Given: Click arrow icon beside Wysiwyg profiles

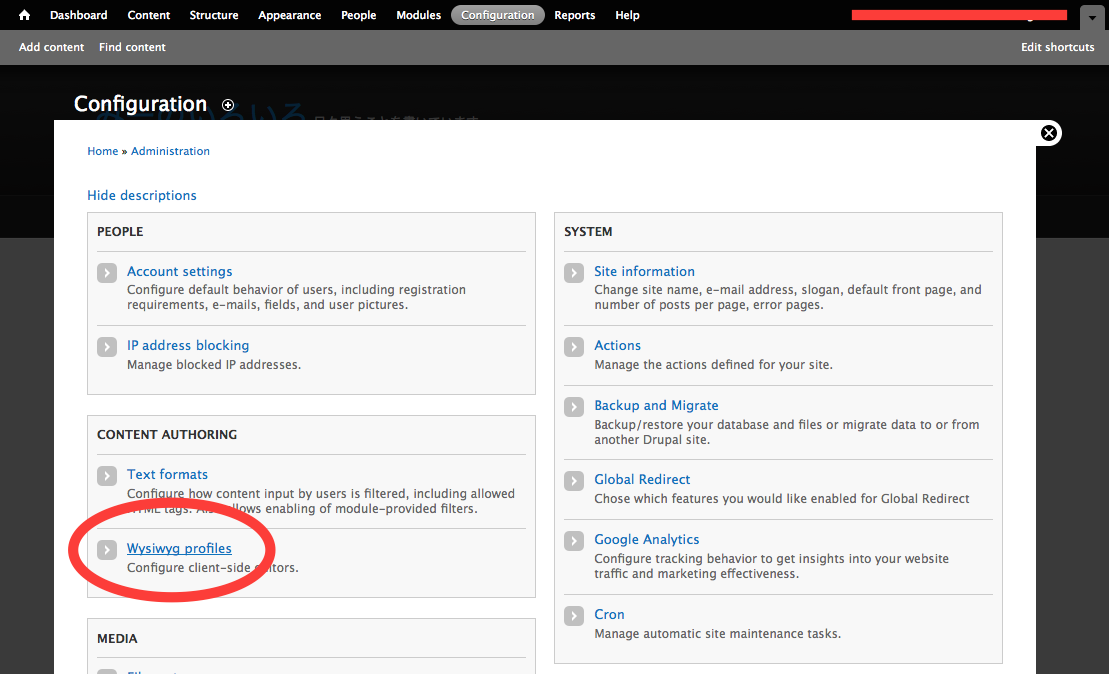Looking at the screenshot, I should (x=107, y=550).
